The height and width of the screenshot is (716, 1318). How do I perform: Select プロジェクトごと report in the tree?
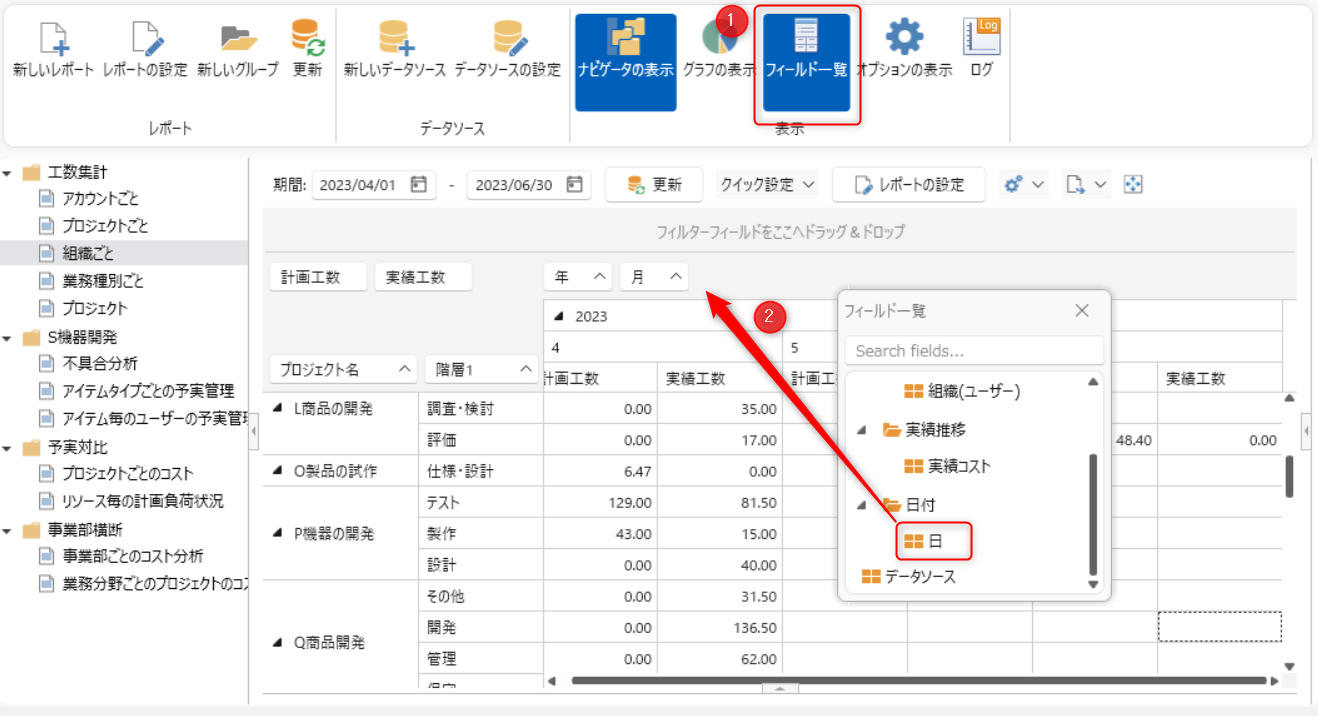[105, 227]
